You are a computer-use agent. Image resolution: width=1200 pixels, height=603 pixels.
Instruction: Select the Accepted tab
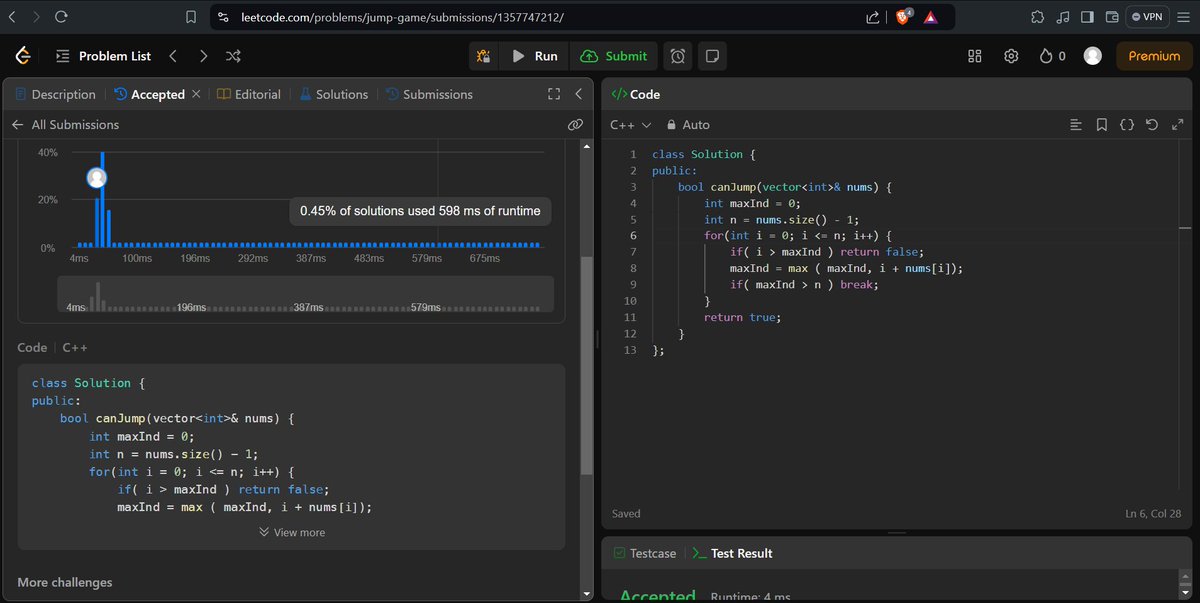(150, 94)
